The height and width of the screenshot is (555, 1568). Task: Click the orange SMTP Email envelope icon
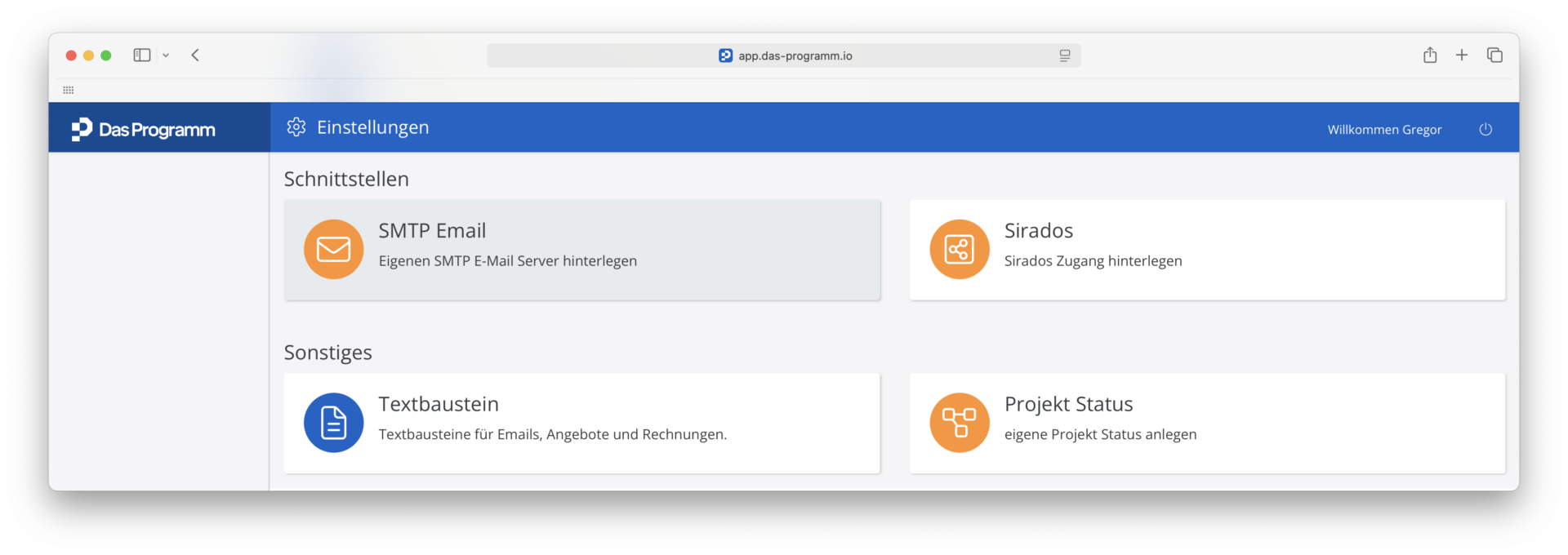(x=333, y=249)
